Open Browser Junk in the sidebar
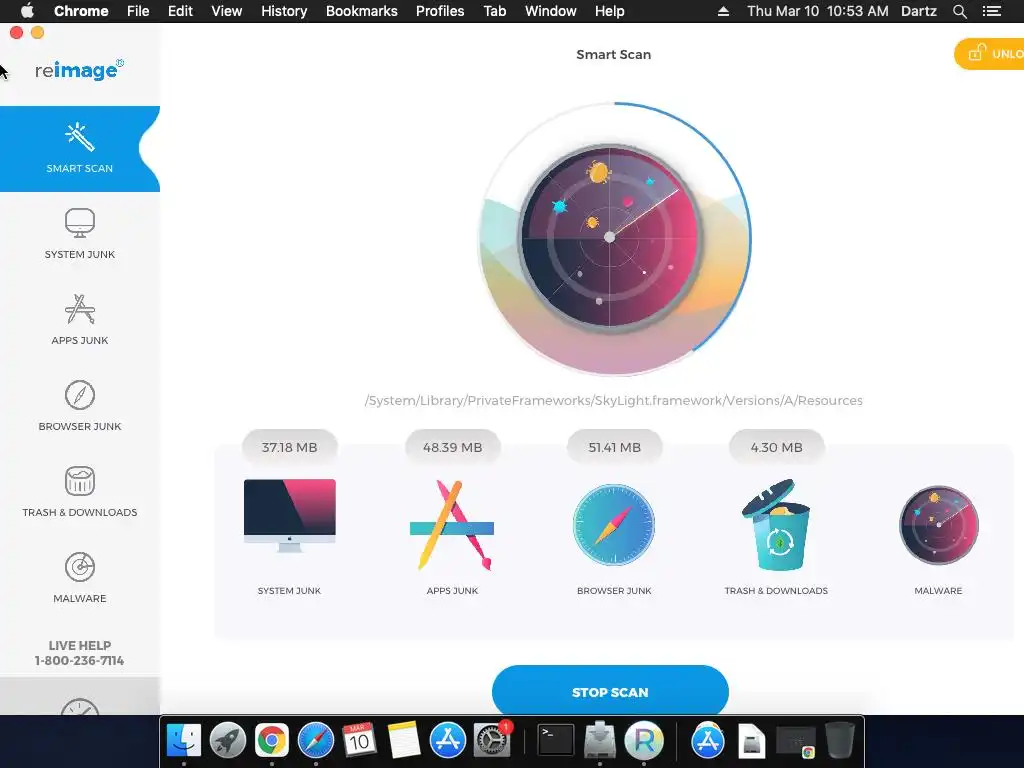 coord(80,406)
